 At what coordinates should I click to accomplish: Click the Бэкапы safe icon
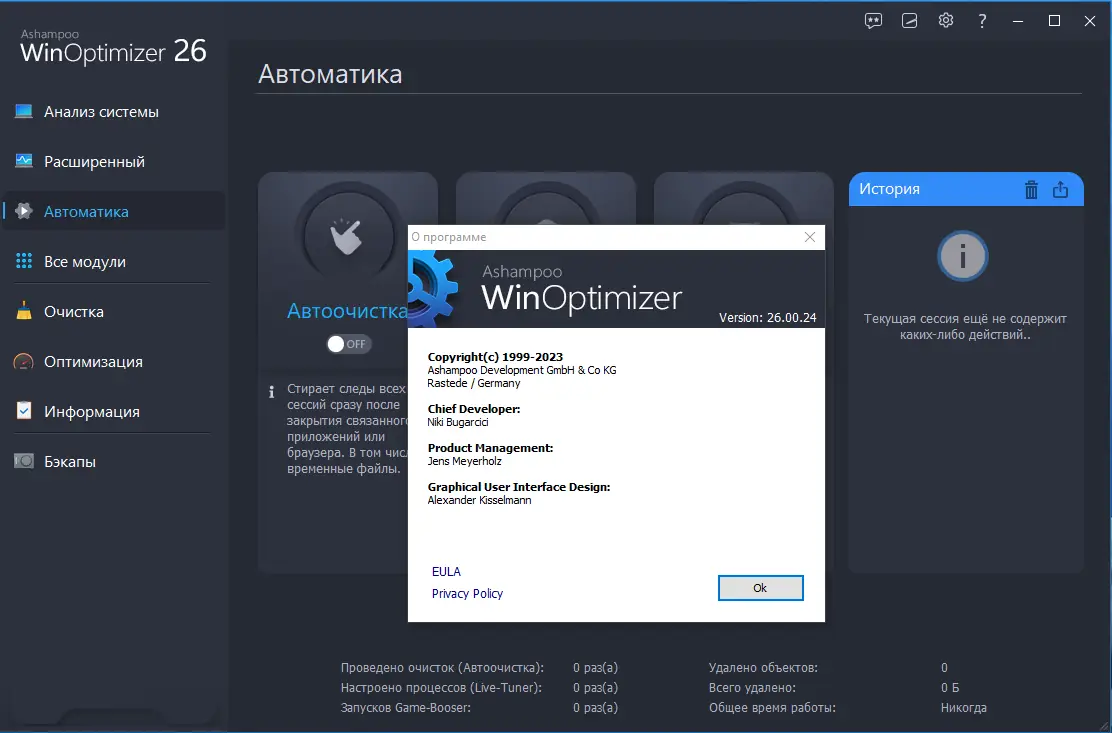[23, 461]
